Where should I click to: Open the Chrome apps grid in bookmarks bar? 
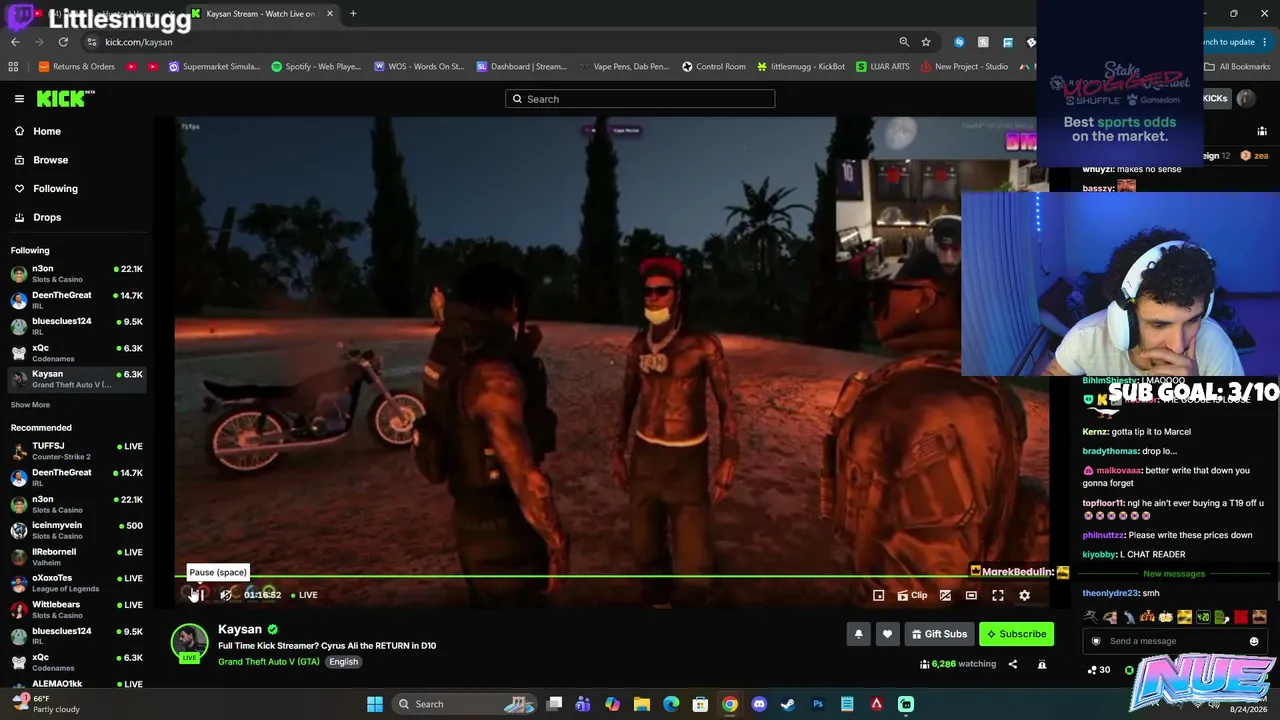click(13, 67)
